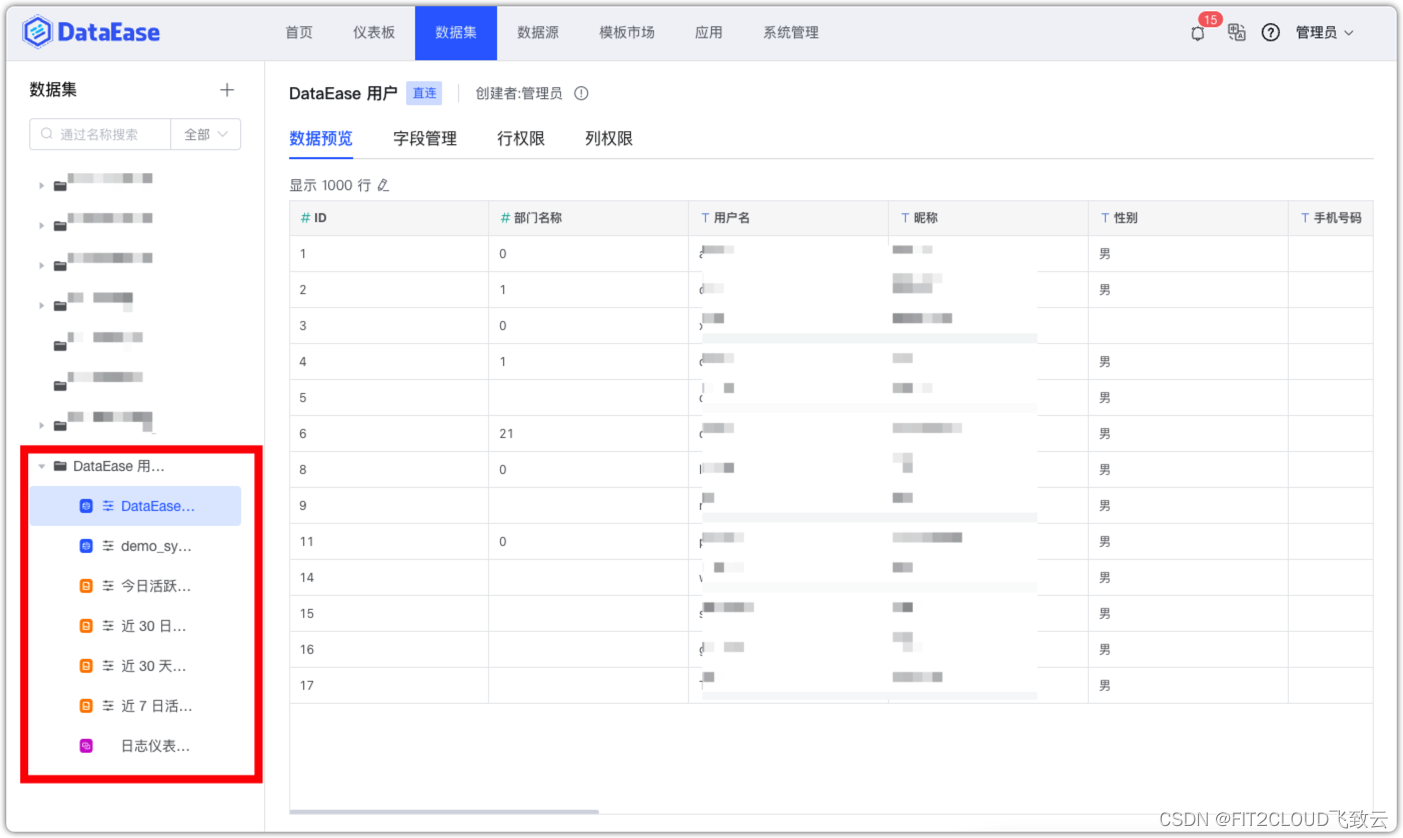Click the blue database icon of DataEase… dataset

pyautogui.click(x=86, y=506)
